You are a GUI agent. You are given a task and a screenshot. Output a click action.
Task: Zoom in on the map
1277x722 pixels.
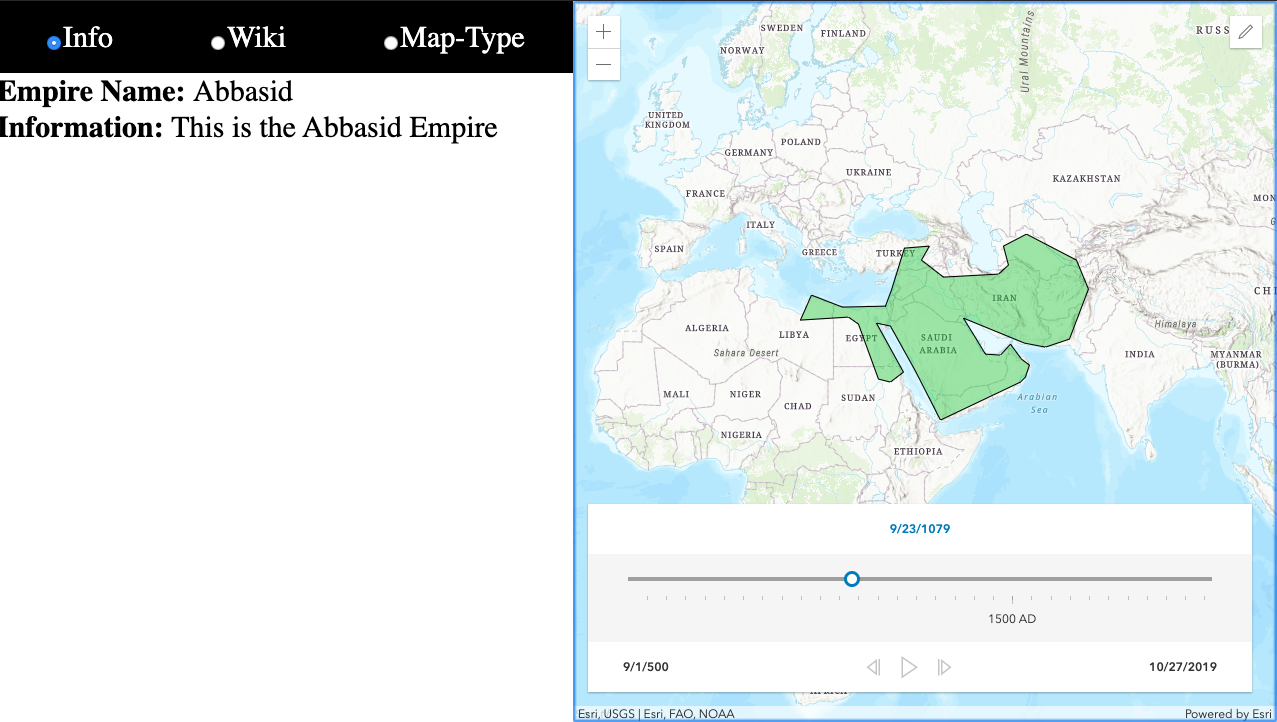[604, 32]
